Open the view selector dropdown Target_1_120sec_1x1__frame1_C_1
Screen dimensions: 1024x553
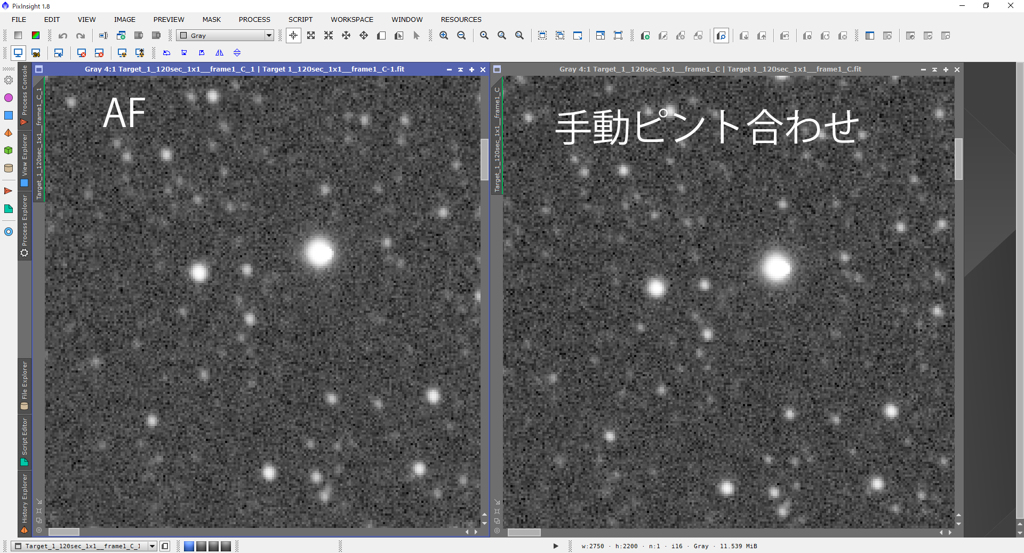pyautogui.click(x=85, y=546)
